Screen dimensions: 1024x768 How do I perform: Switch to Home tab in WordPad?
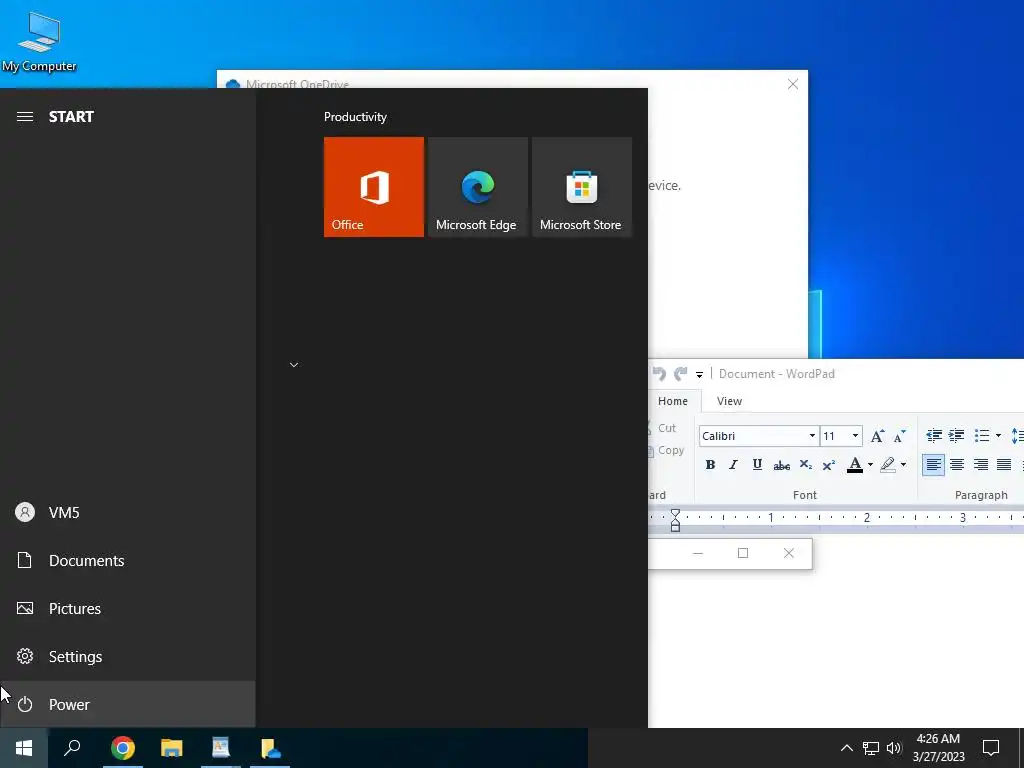pyautogui.click(x=673, y=401)
